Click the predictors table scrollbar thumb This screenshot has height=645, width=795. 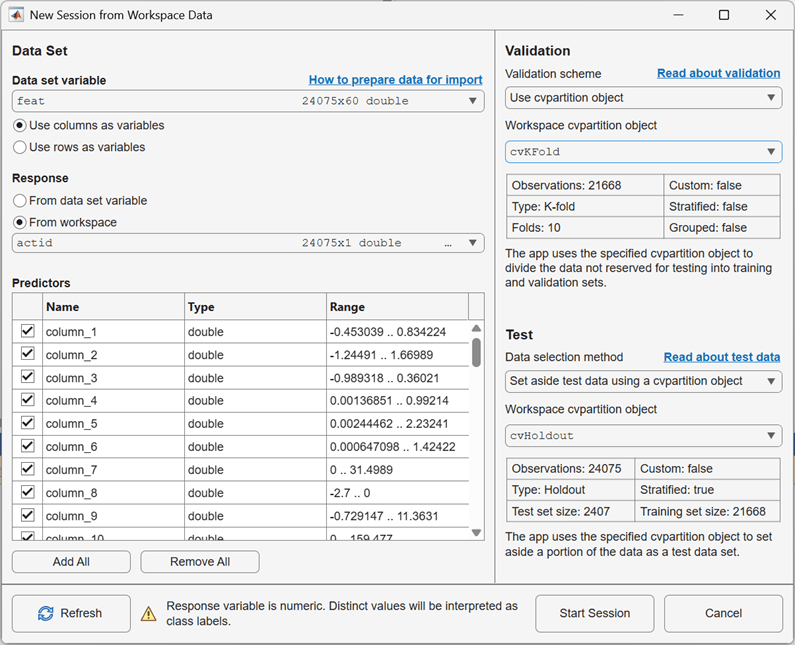476,352
